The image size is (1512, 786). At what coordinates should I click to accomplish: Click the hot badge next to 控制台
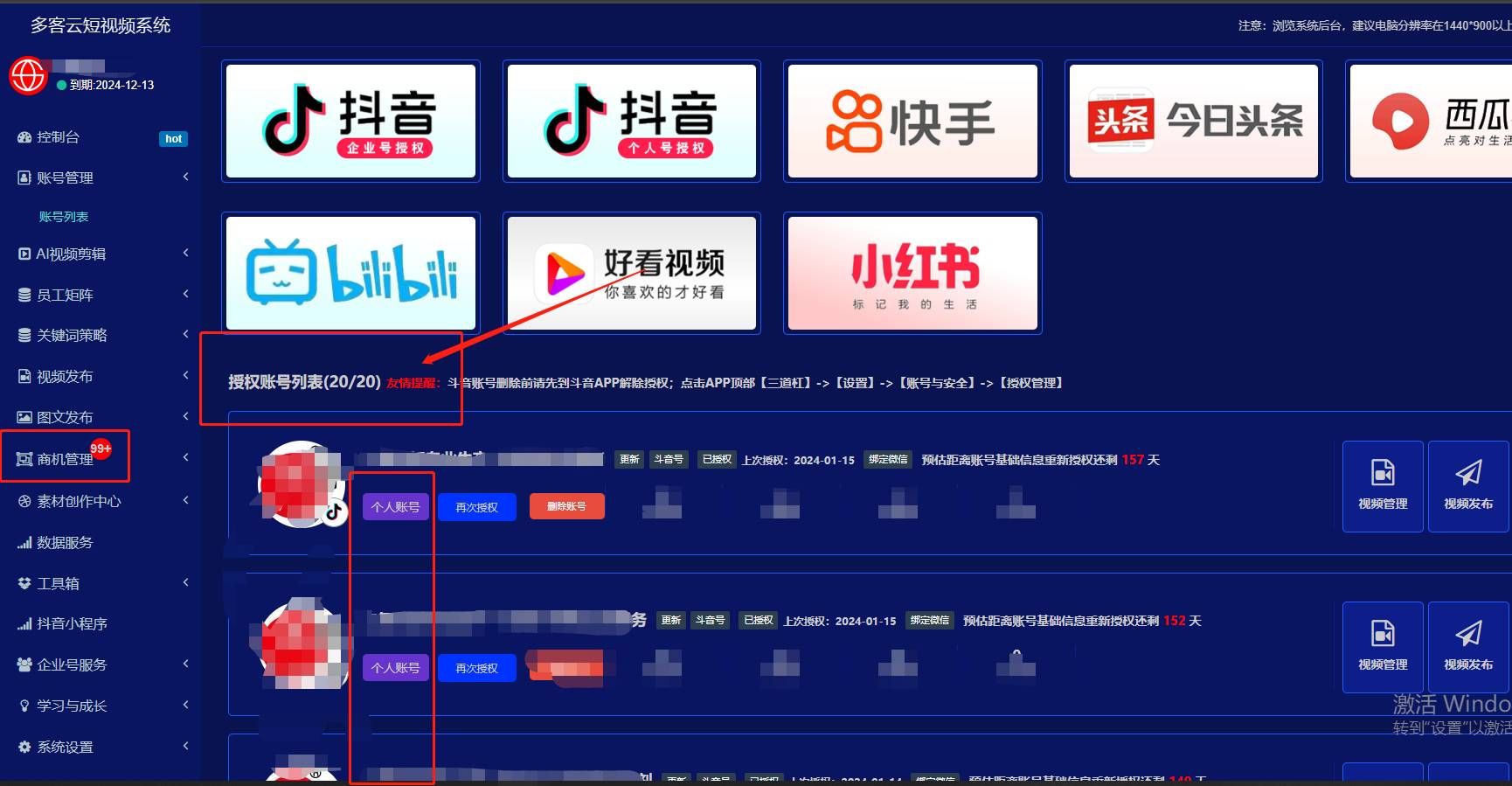click(x=174, y=139)
